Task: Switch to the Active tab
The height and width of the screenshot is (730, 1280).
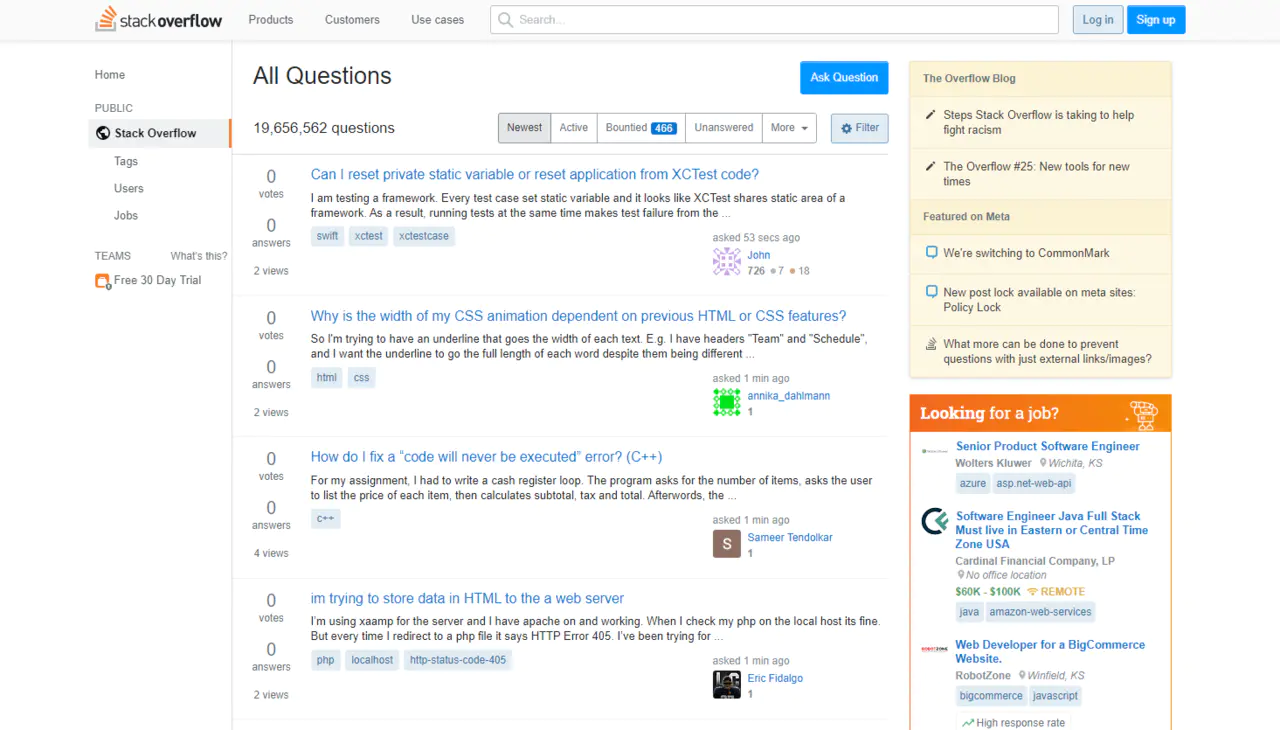Action: (x=574, y=128)
